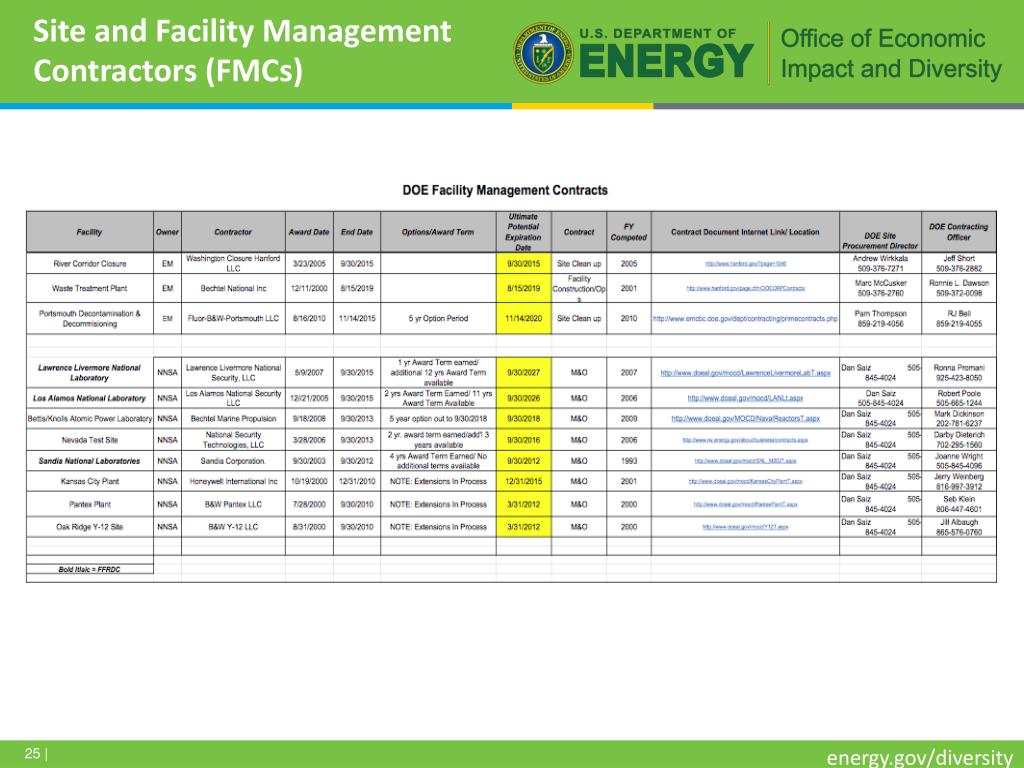The height and width of the screenshot is (768, 1024).
Task: Click the ENERGY wordmark logo
Action: coord(665,60)
